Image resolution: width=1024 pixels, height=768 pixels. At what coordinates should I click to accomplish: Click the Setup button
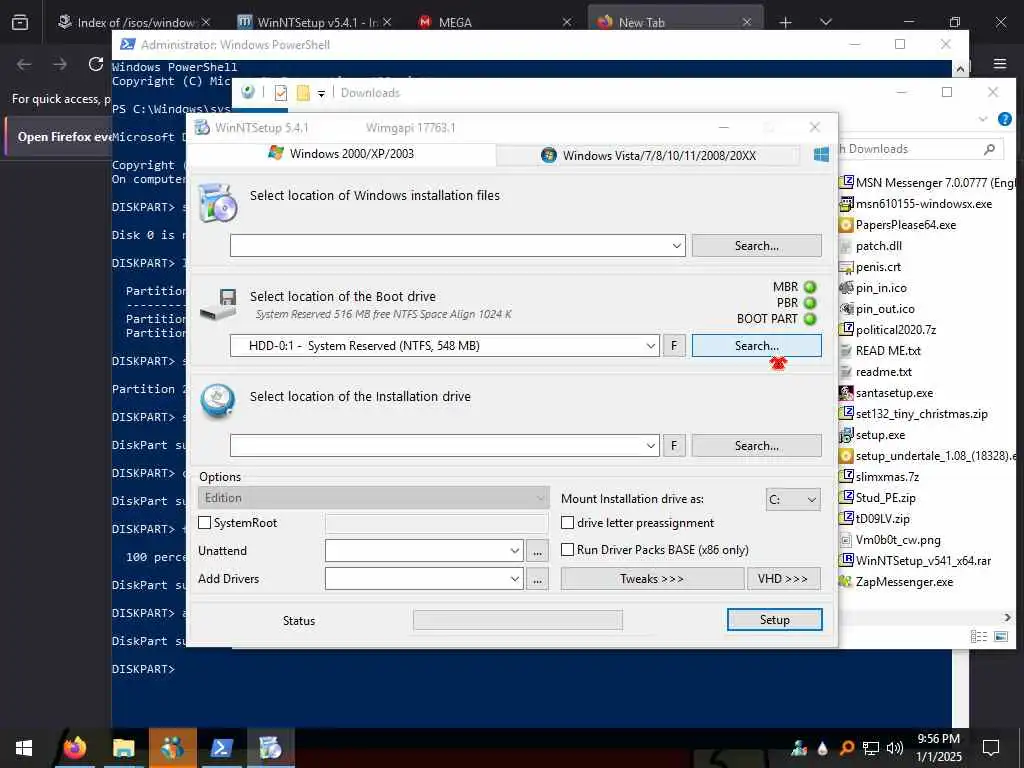pyautogui.click(x=775, y=620)
